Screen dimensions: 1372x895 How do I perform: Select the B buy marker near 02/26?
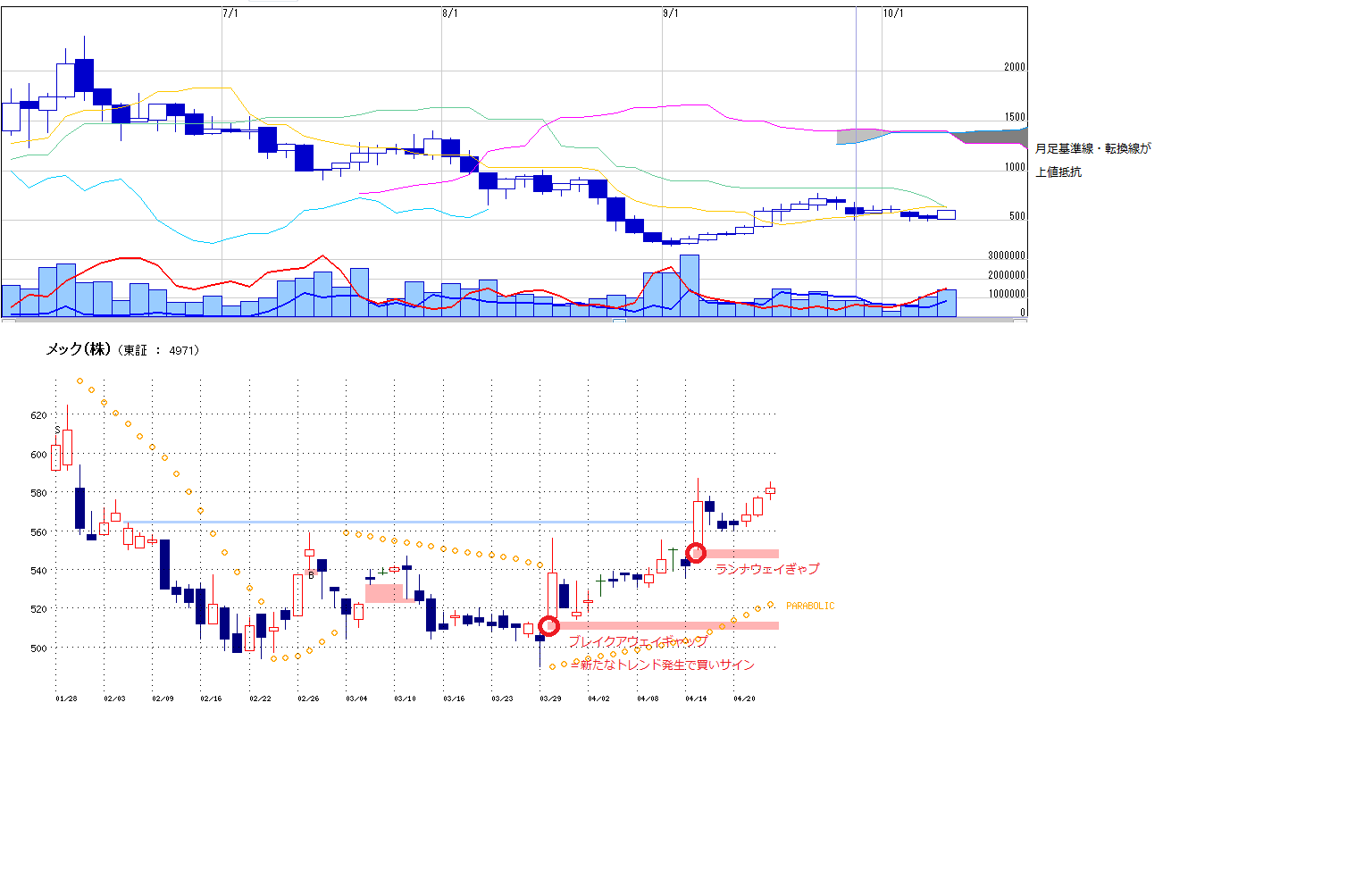(311, 575)
